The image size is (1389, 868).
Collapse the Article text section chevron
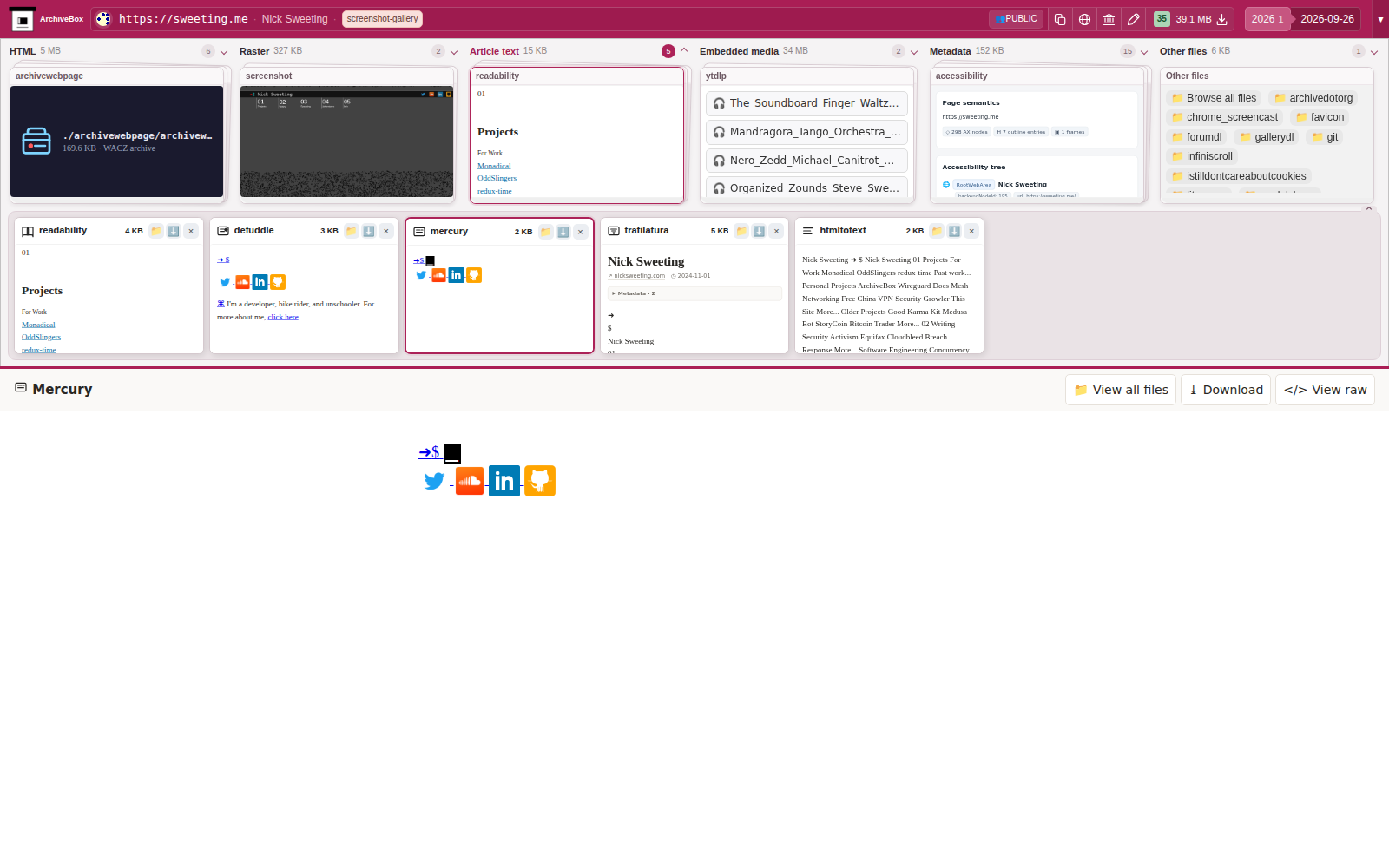coord(684,50)
